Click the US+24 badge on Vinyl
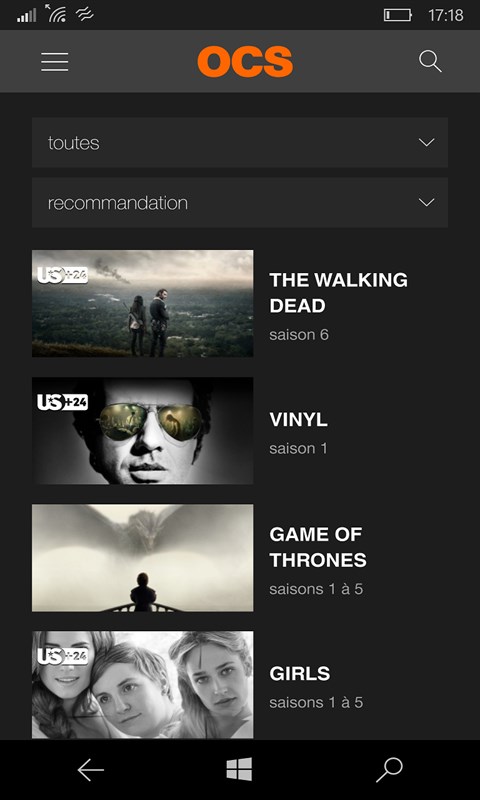The width and height of the screenshot is (480, 800). [62, 402]
